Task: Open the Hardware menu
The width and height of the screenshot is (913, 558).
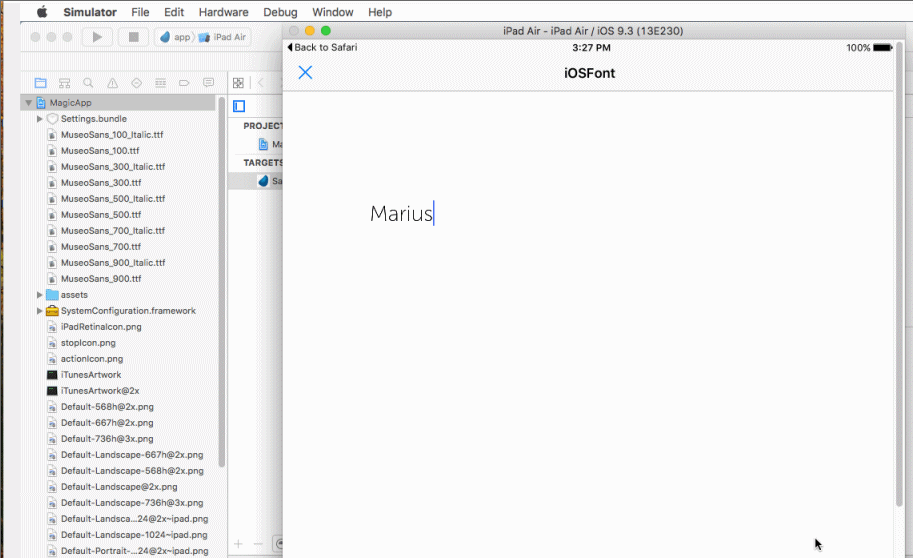Action: coord(223,12)
